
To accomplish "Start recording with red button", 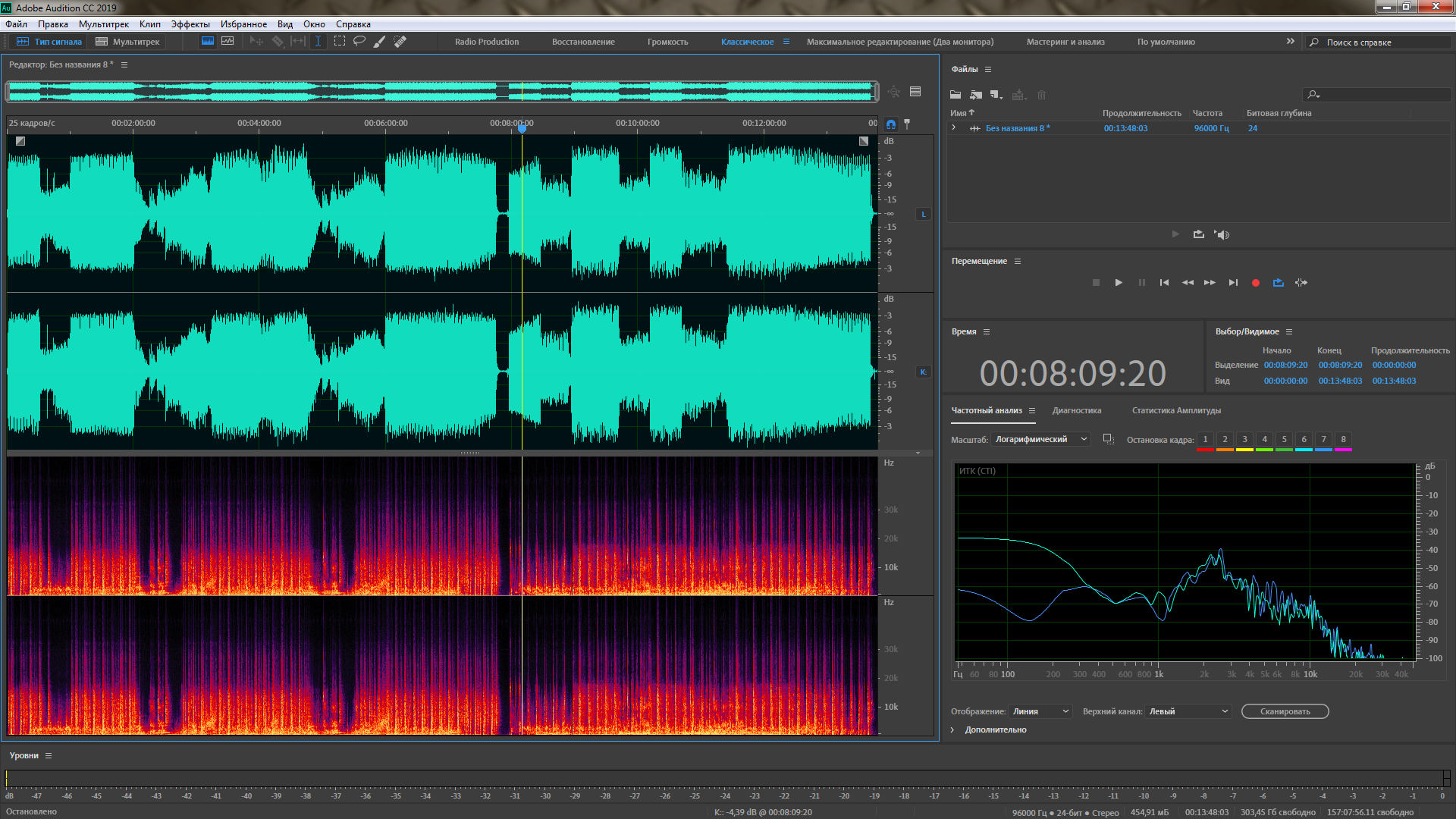I will [1256, 282].
